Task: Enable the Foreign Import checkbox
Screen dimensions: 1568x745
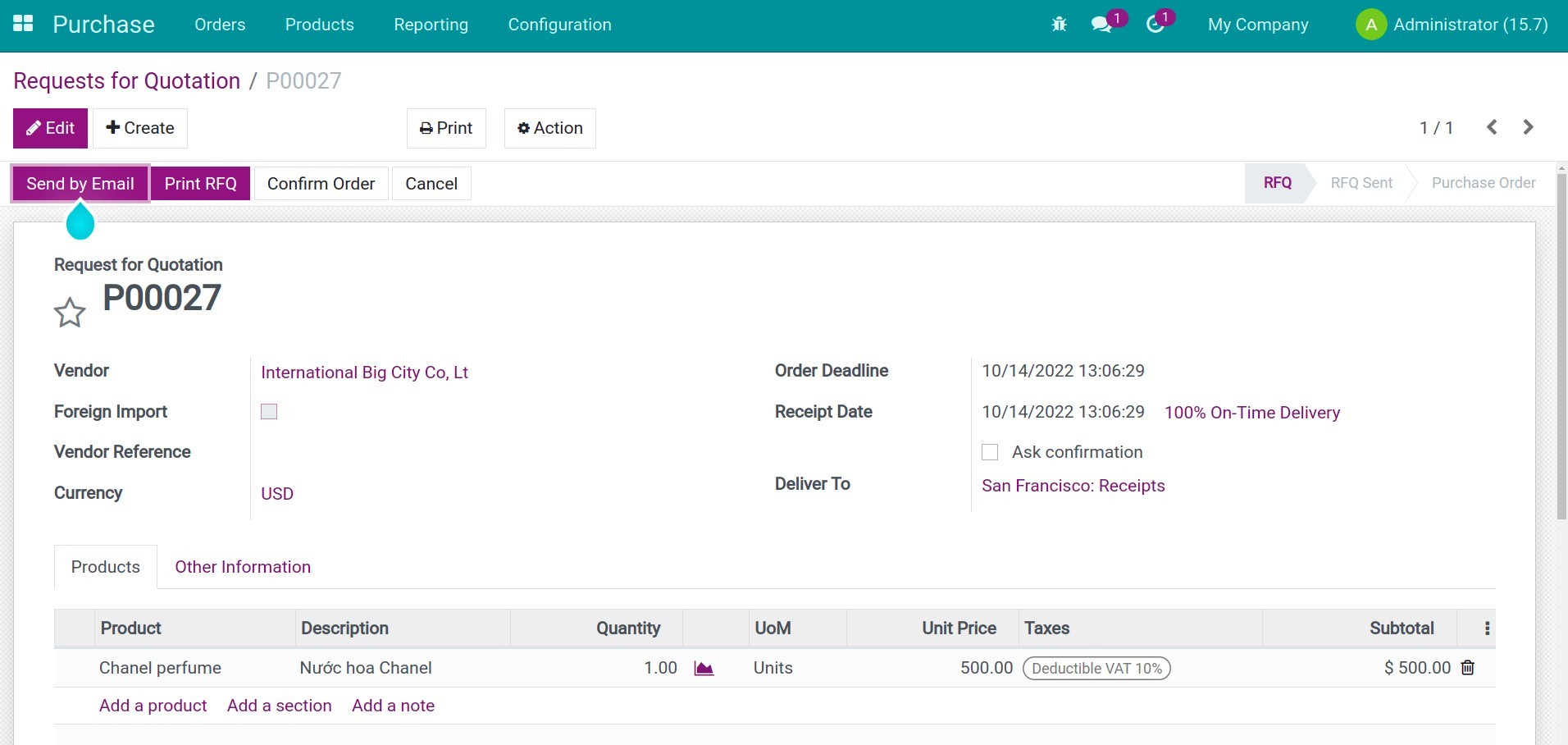Action: tap(268, 411)
